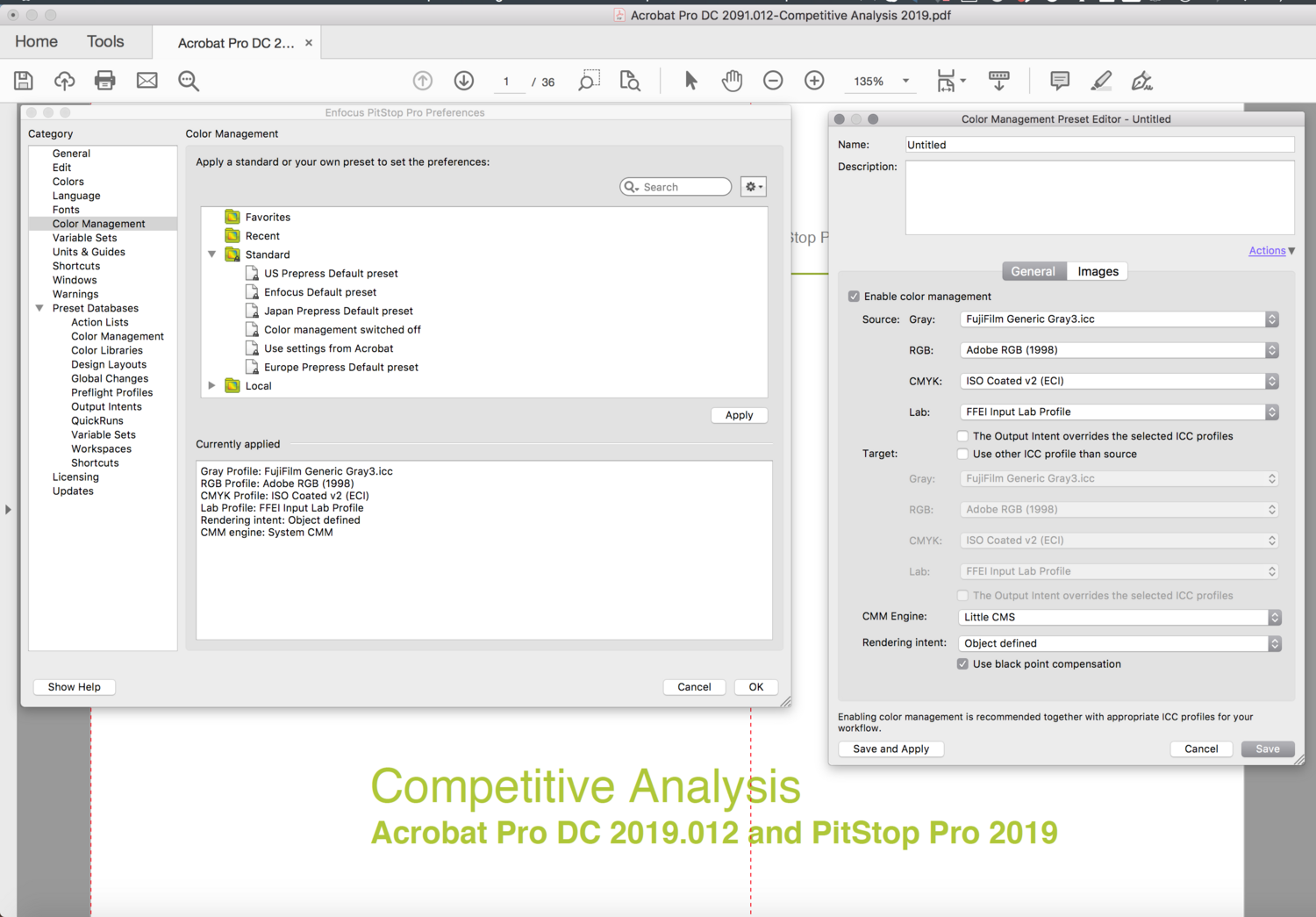This screenshot has width=1316, height=917.
Task: Collapse the Standard presets folder
Action: point(211,254)
